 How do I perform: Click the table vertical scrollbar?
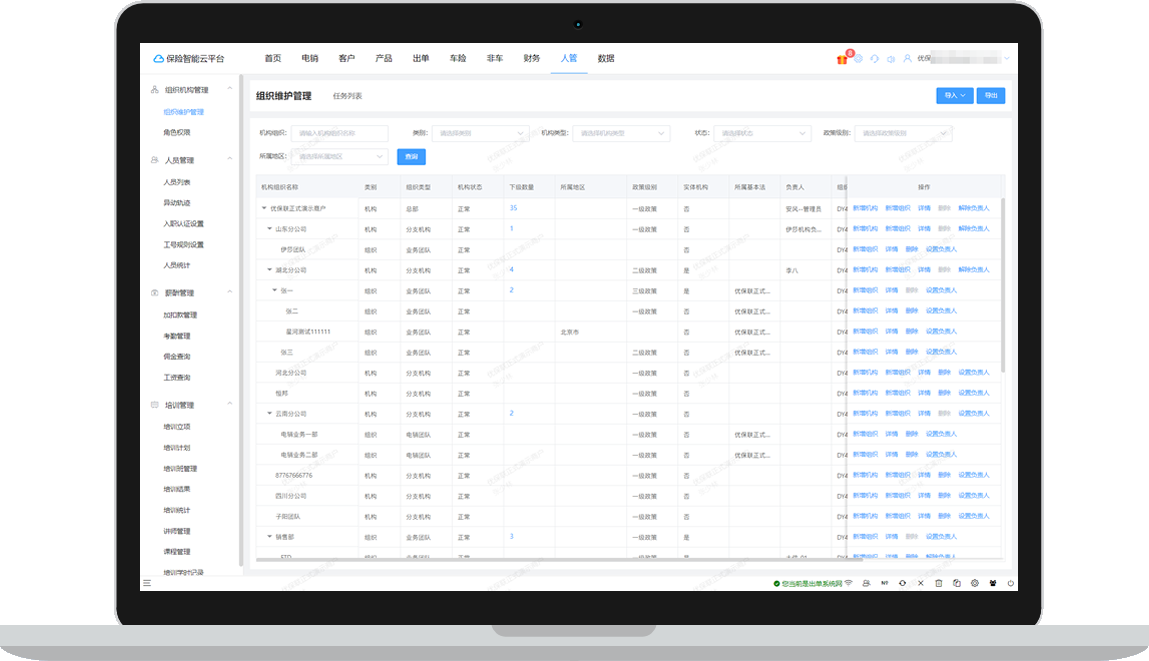(x=1002, y=284)
